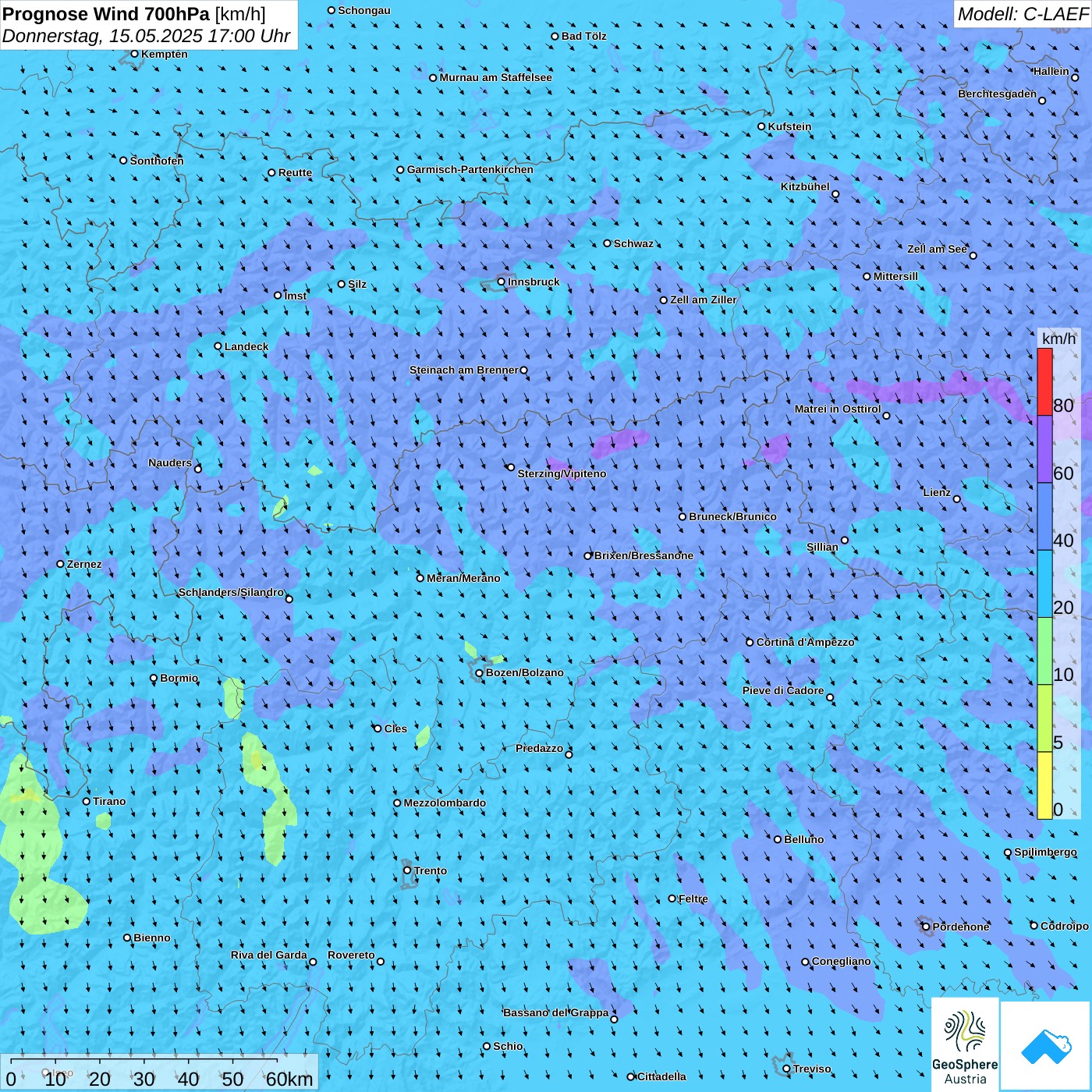Pick the yellow 0–5 legend swatch
1092x1092 pixels.
(1044, 785)
